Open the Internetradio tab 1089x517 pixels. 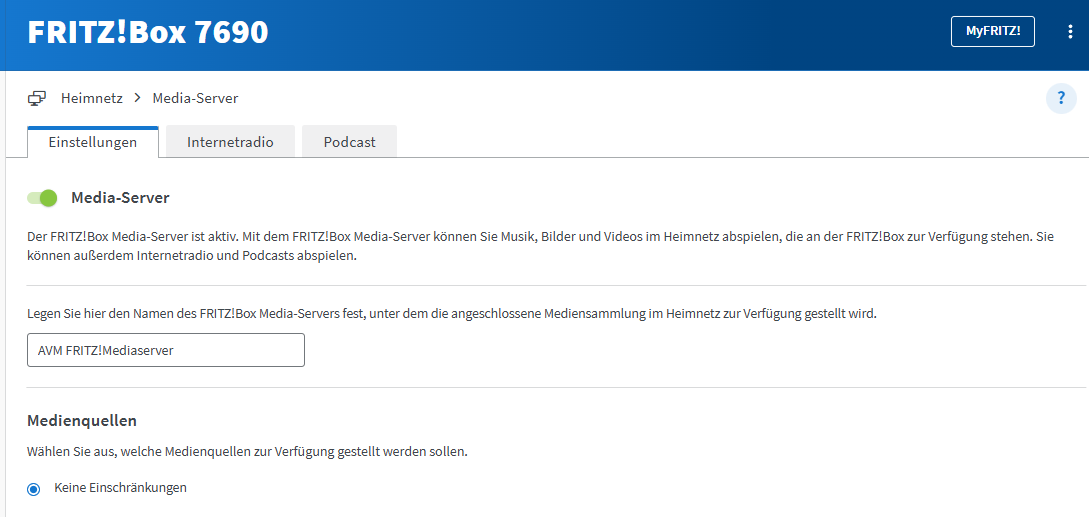pos(230,142)
